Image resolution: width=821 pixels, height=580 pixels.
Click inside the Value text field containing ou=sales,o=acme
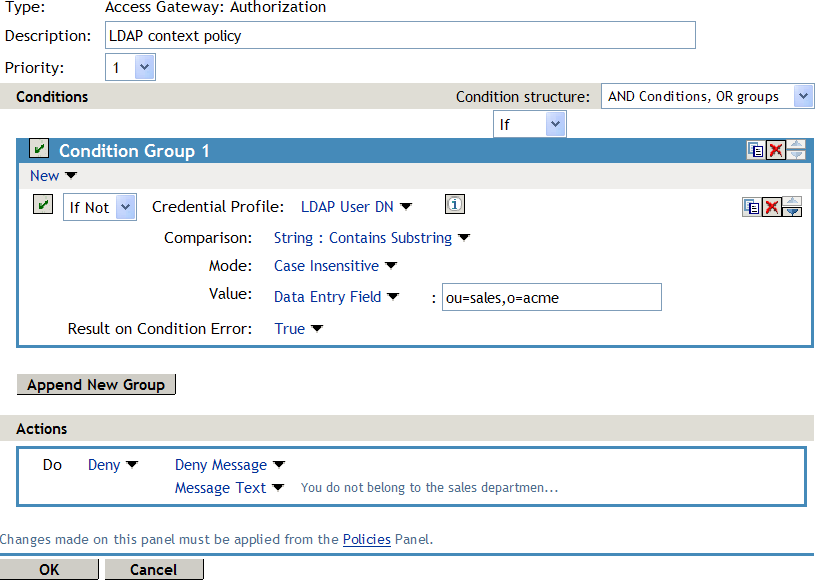(x=551, y=297)
